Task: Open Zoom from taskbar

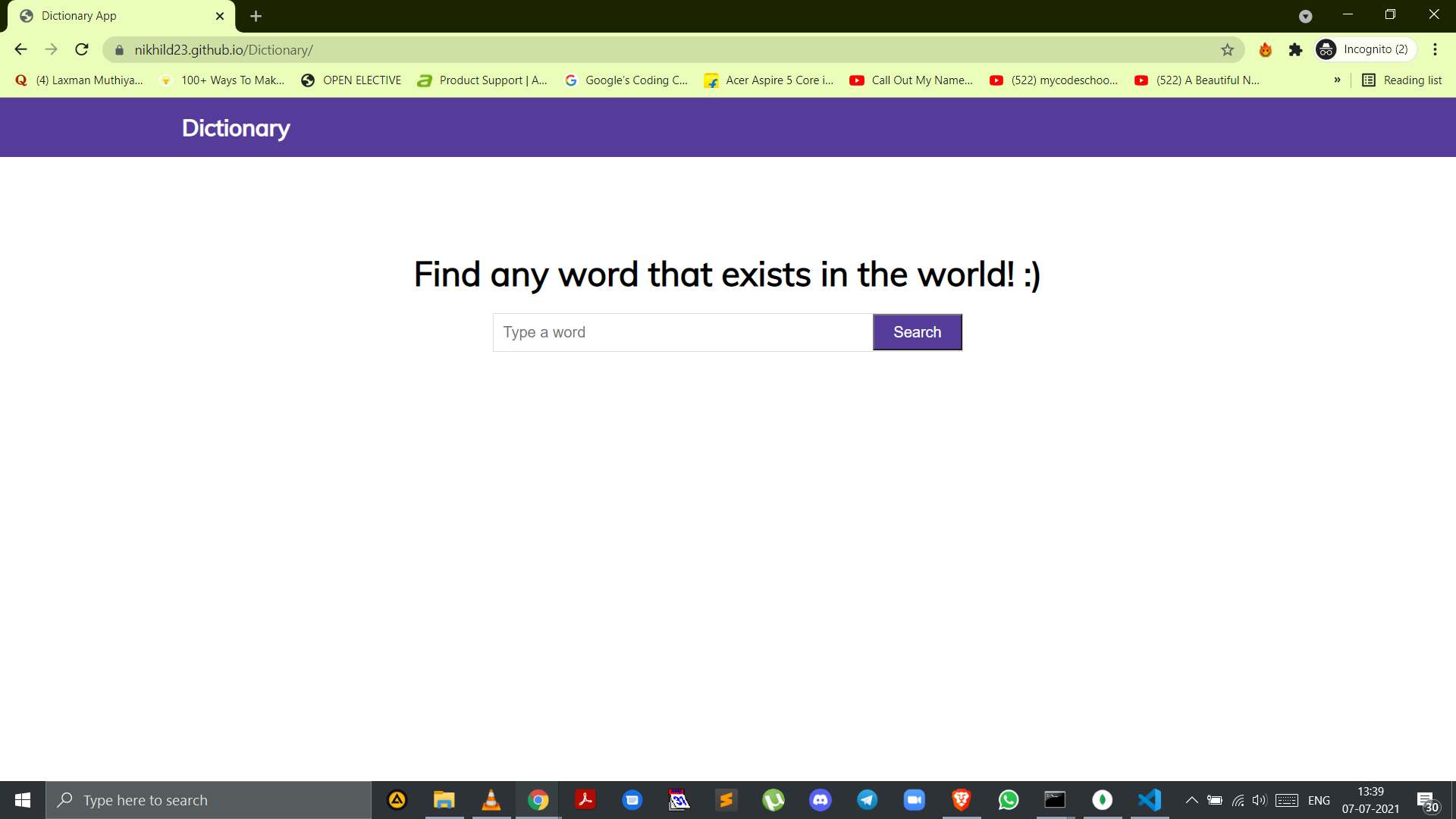Action: (x=914, y=800)
